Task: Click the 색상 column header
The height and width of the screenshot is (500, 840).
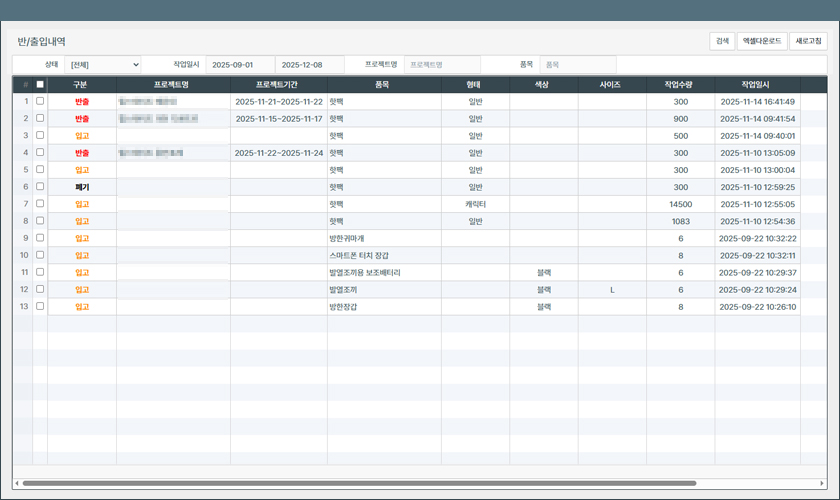Action: 543,85
